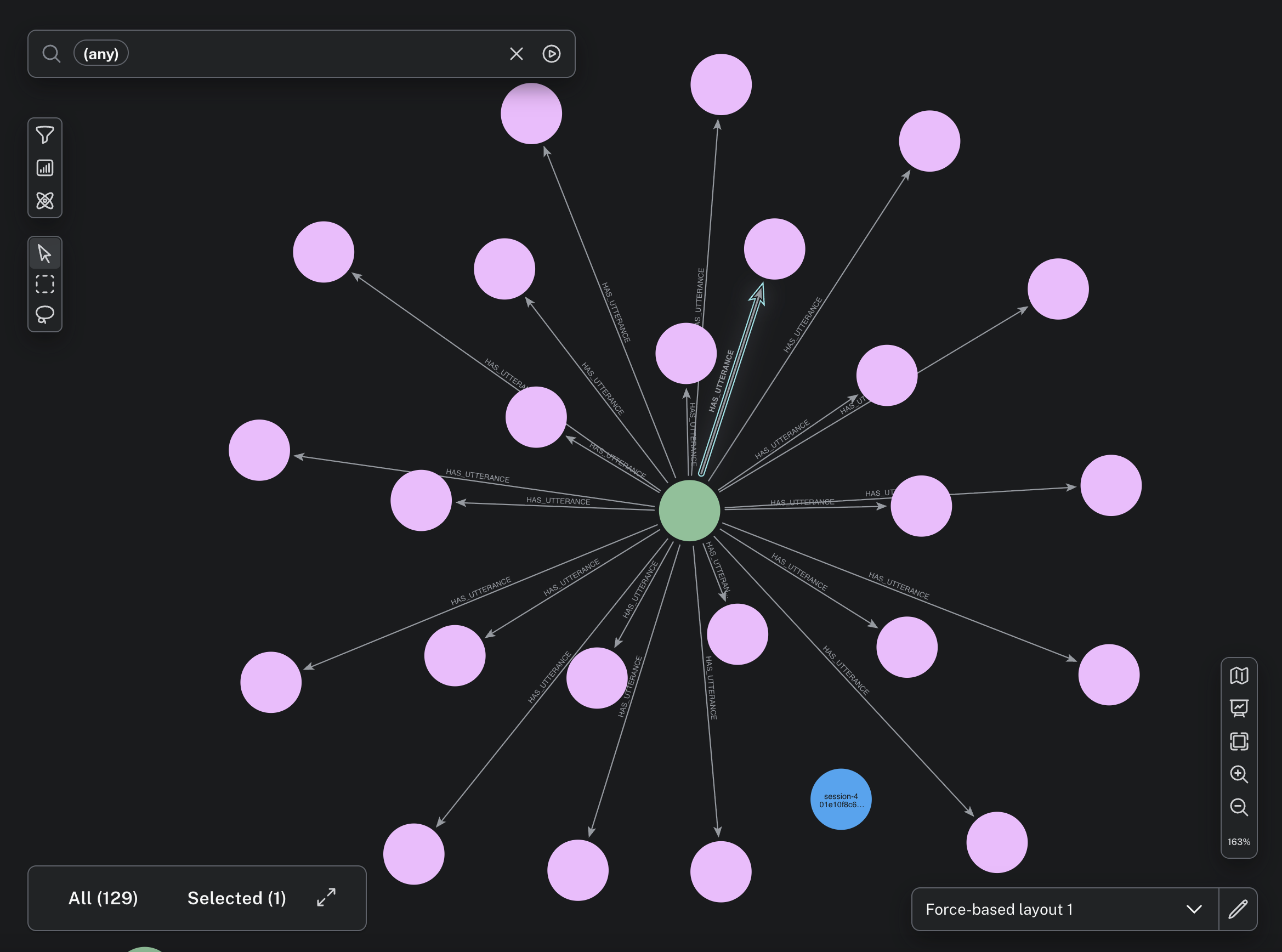Enter presentation mode icon
The image size is (1282, 952).
click(x=1239, y=708)
